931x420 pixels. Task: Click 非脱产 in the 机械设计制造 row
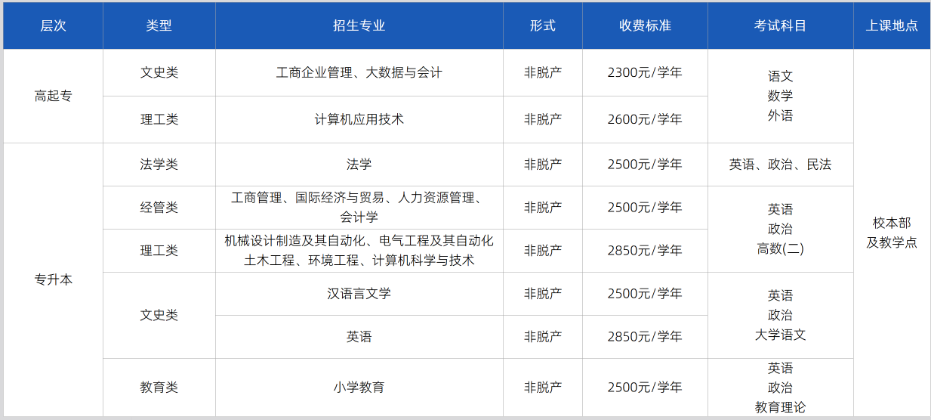(543, 251)
